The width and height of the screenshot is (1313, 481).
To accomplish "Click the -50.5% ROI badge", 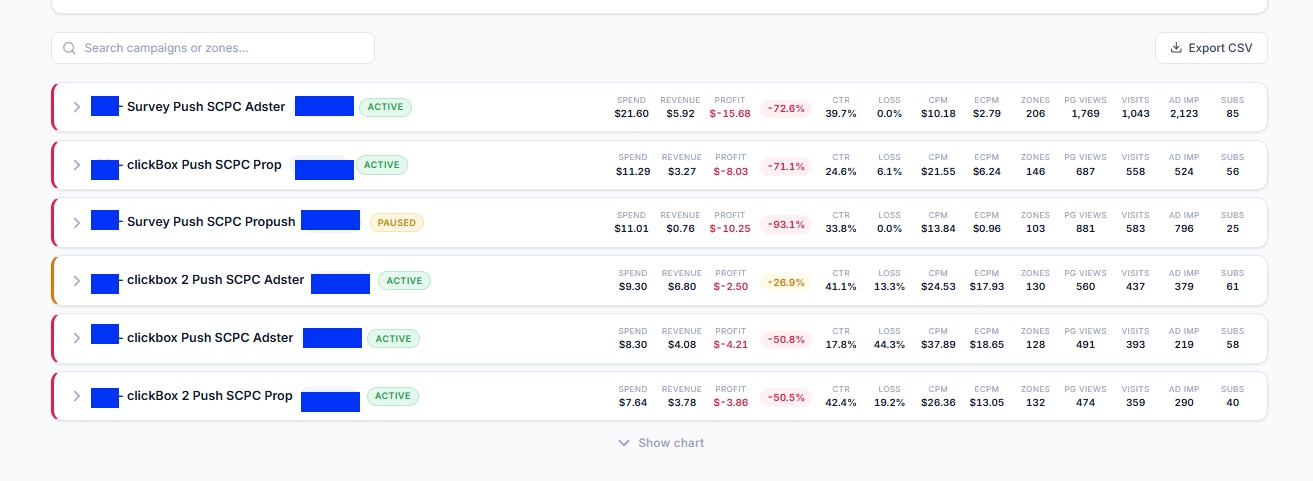I will click(x=786, y=398).
